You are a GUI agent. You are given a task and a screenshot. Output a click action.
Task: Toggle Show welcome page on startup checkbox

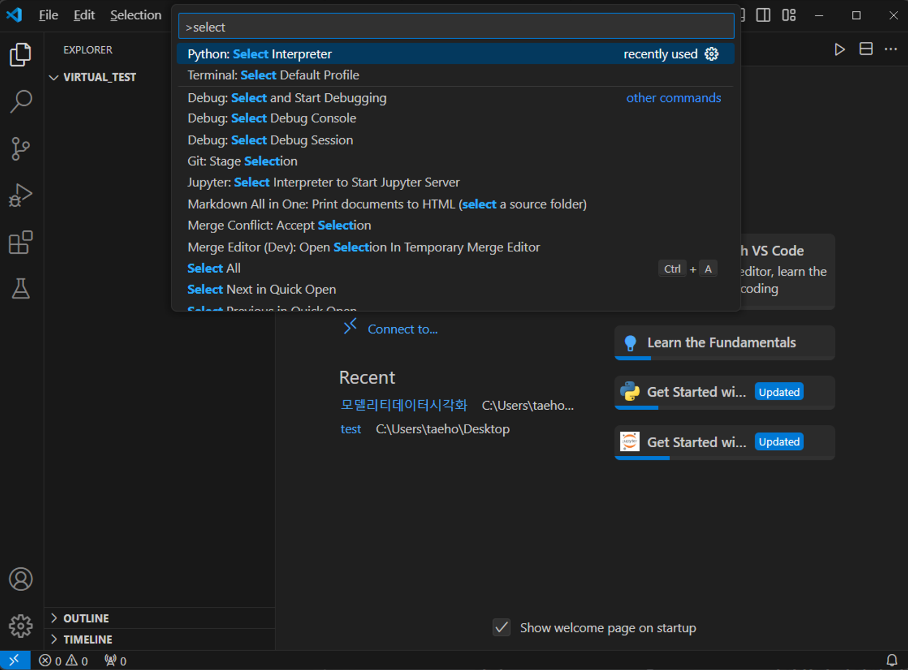(x=501, y=628)
